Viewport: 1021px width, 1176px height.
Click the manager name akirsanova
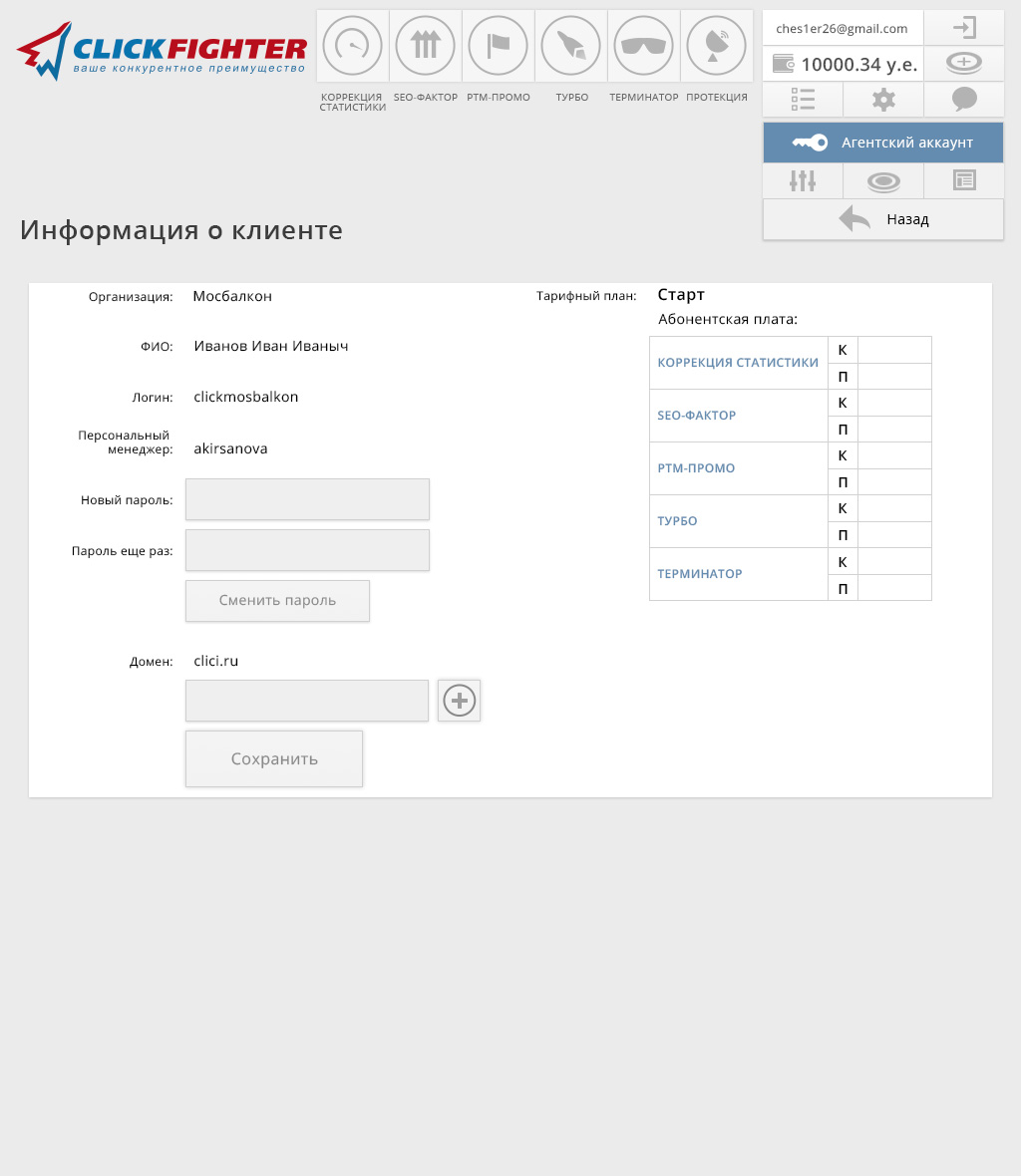click(x=230, y=448)
